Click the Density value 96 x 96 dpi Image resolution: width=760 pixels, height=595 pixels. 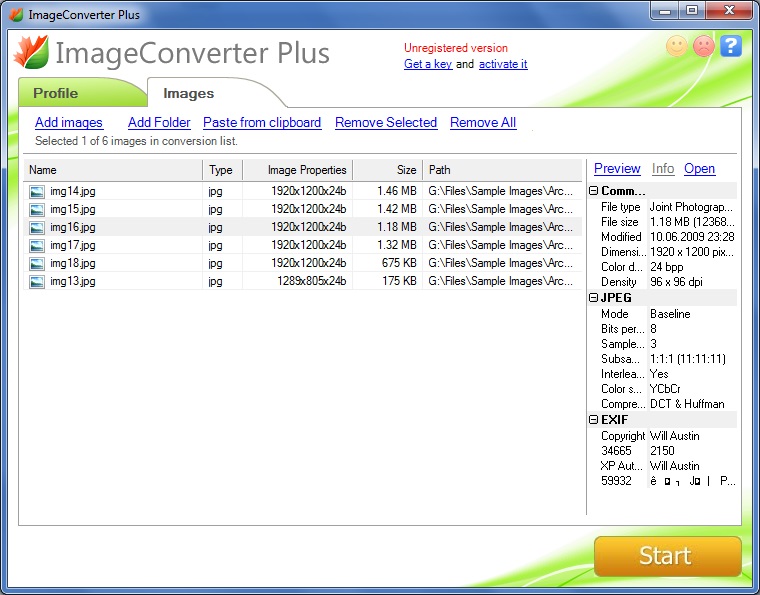point(676,282)
